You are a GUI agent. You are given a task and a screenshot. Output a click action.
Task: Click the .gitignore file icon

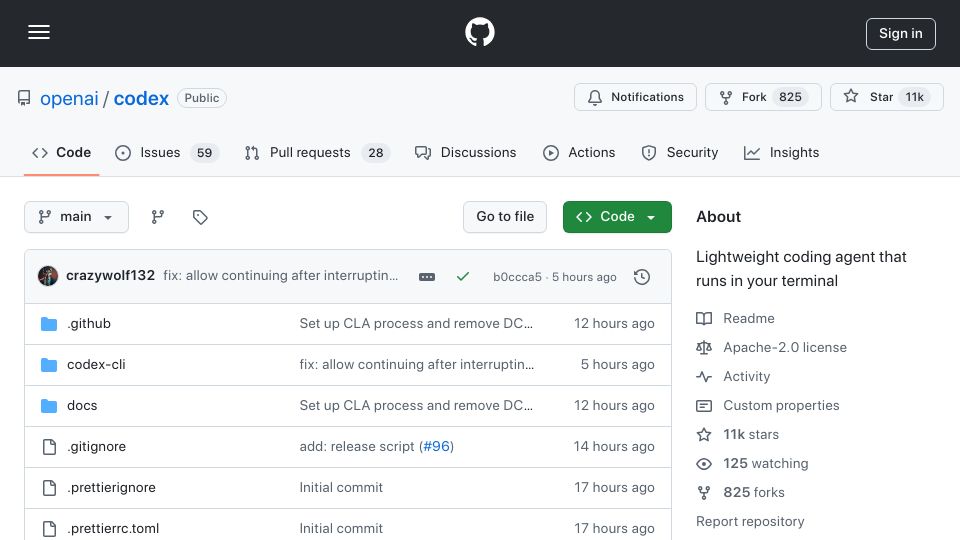[50, 447]
